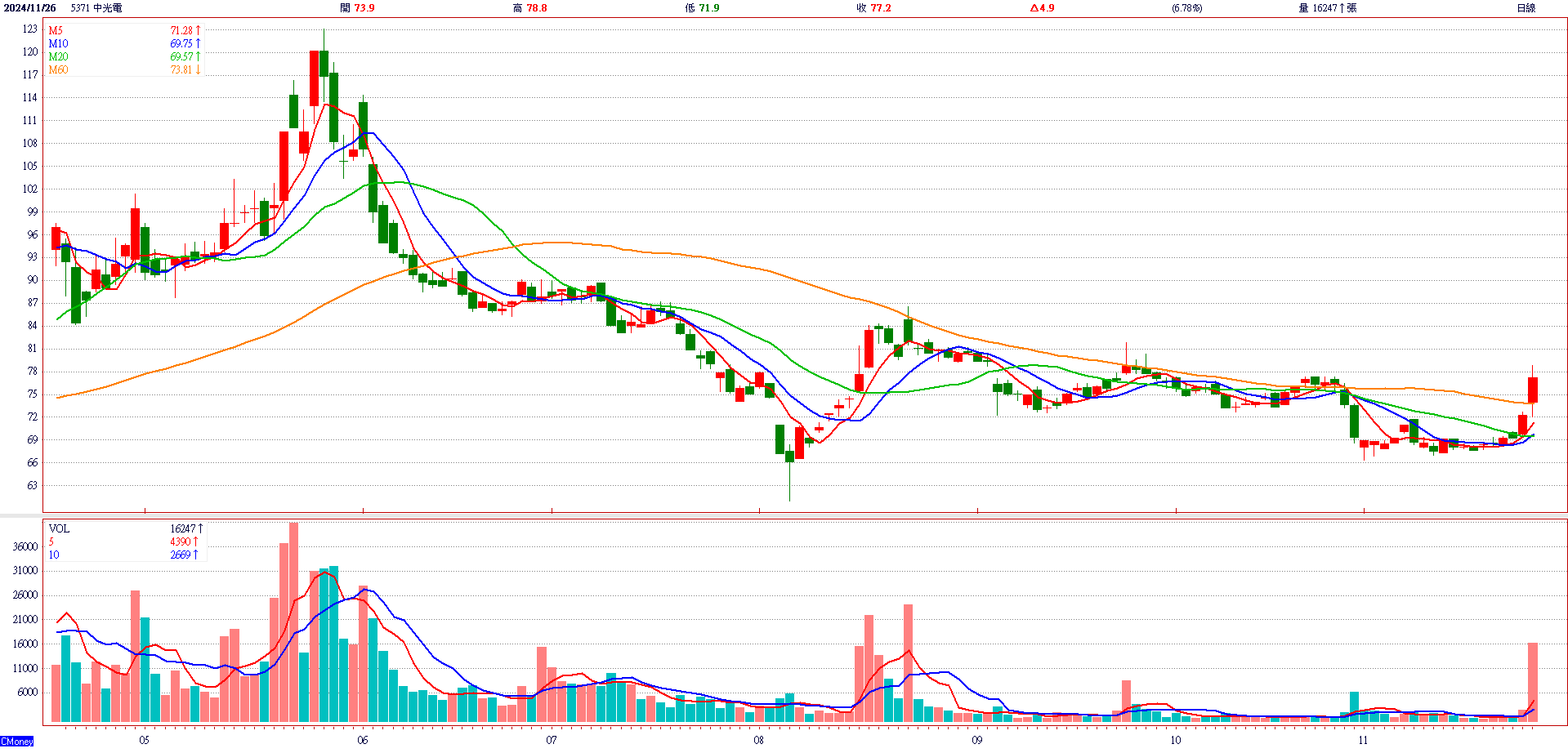
Task: Click the header volume 量 16247 張
Action: point(1328,8)
